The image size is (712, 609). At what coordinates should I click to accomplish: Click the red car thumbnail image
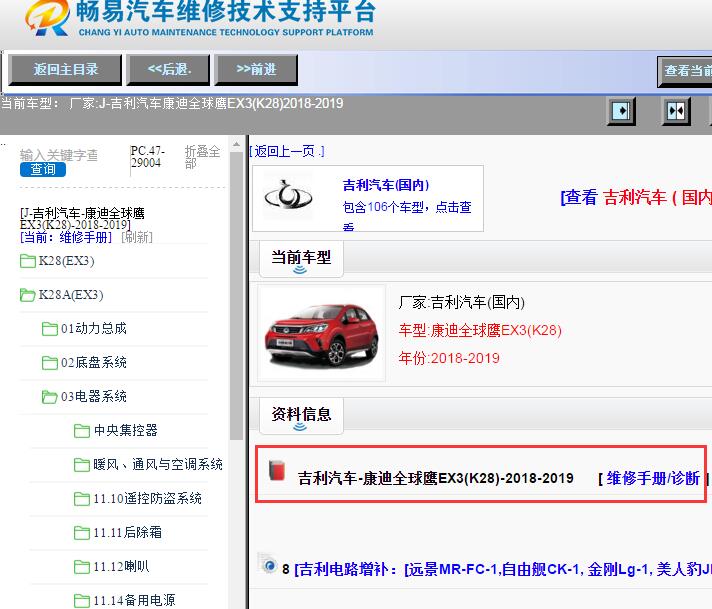click(321, 334)
